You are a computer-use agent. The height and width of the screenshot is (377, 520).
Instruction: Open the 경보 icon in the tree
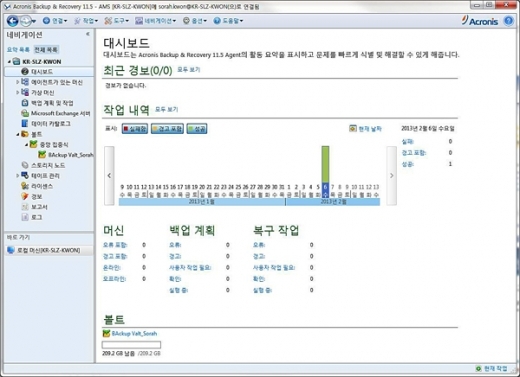coord(25,196)
